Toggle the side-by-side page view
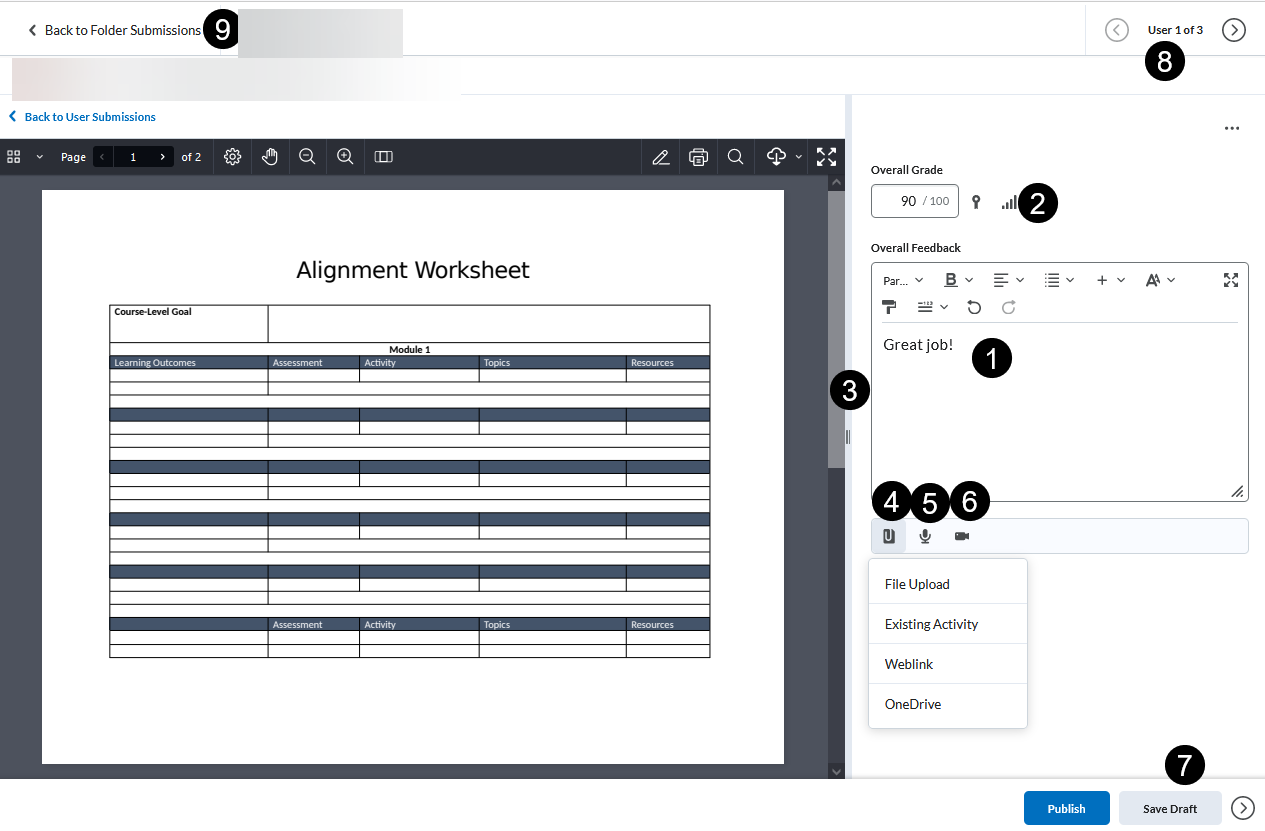 pyautogui.click(x=383, y=157)
